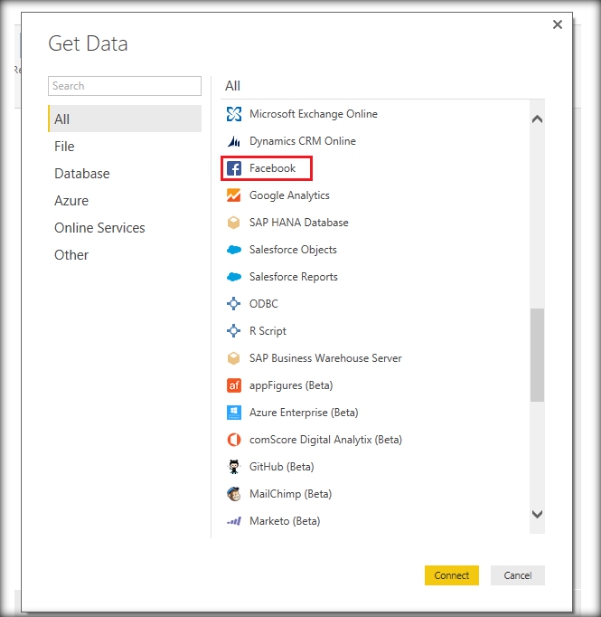Choose the Dynamics CRM Online icon
This screenshot has width=601, height=617.
[234, 141]
